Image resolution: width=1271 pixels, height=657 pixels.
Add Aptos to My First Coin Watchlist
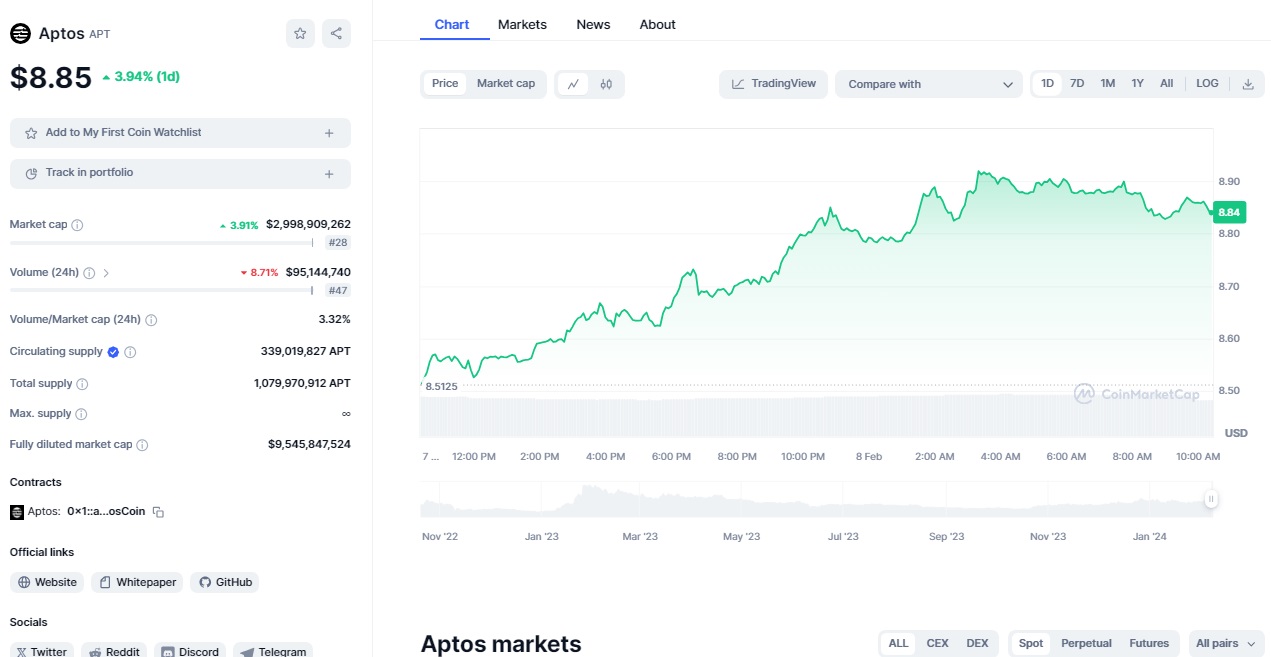pyautogui.click(x=180, y=133)
